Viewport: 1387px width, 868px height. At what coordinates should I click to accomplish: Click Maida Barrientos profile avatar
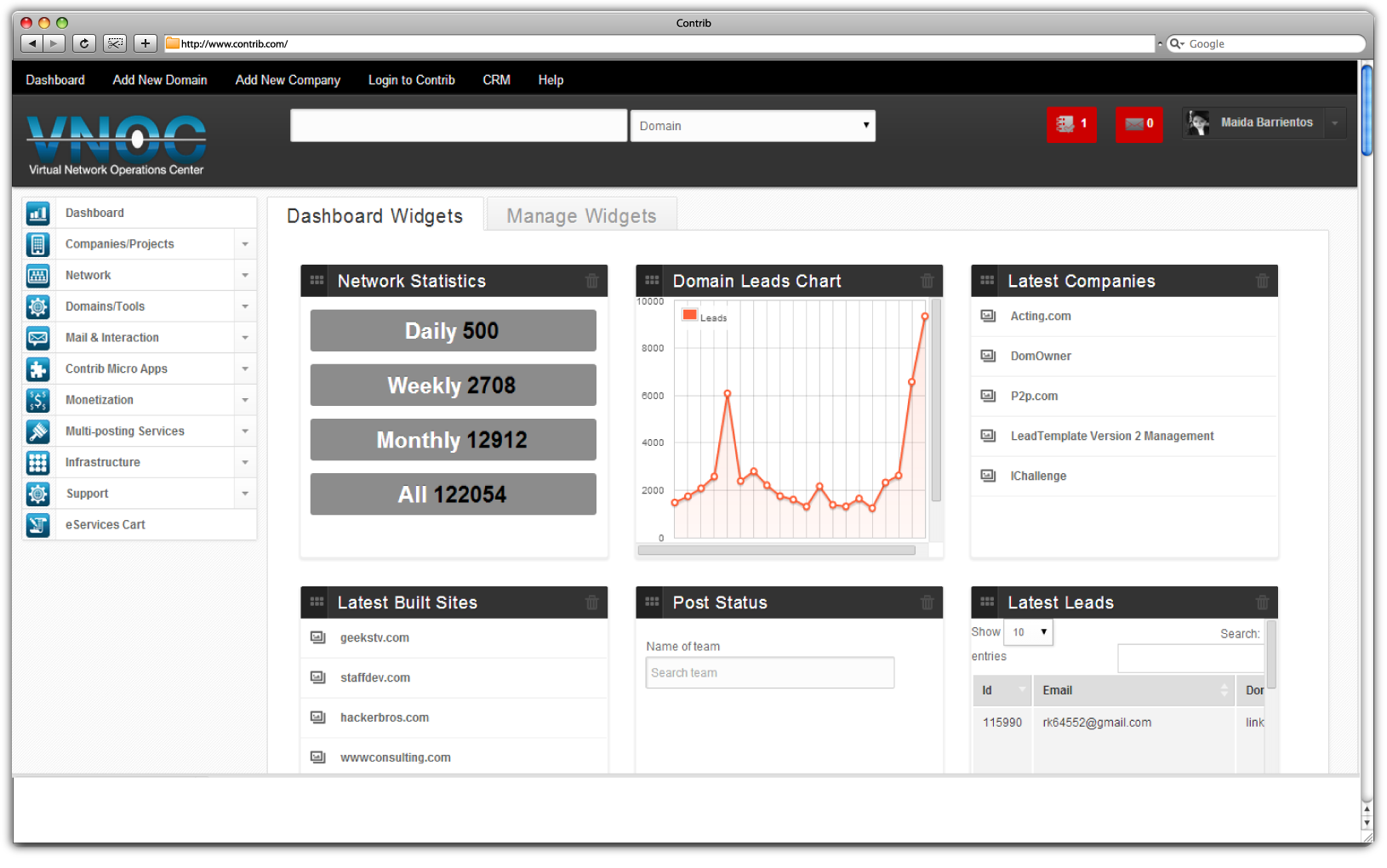pyautogui.click(x=1199, y=123)
